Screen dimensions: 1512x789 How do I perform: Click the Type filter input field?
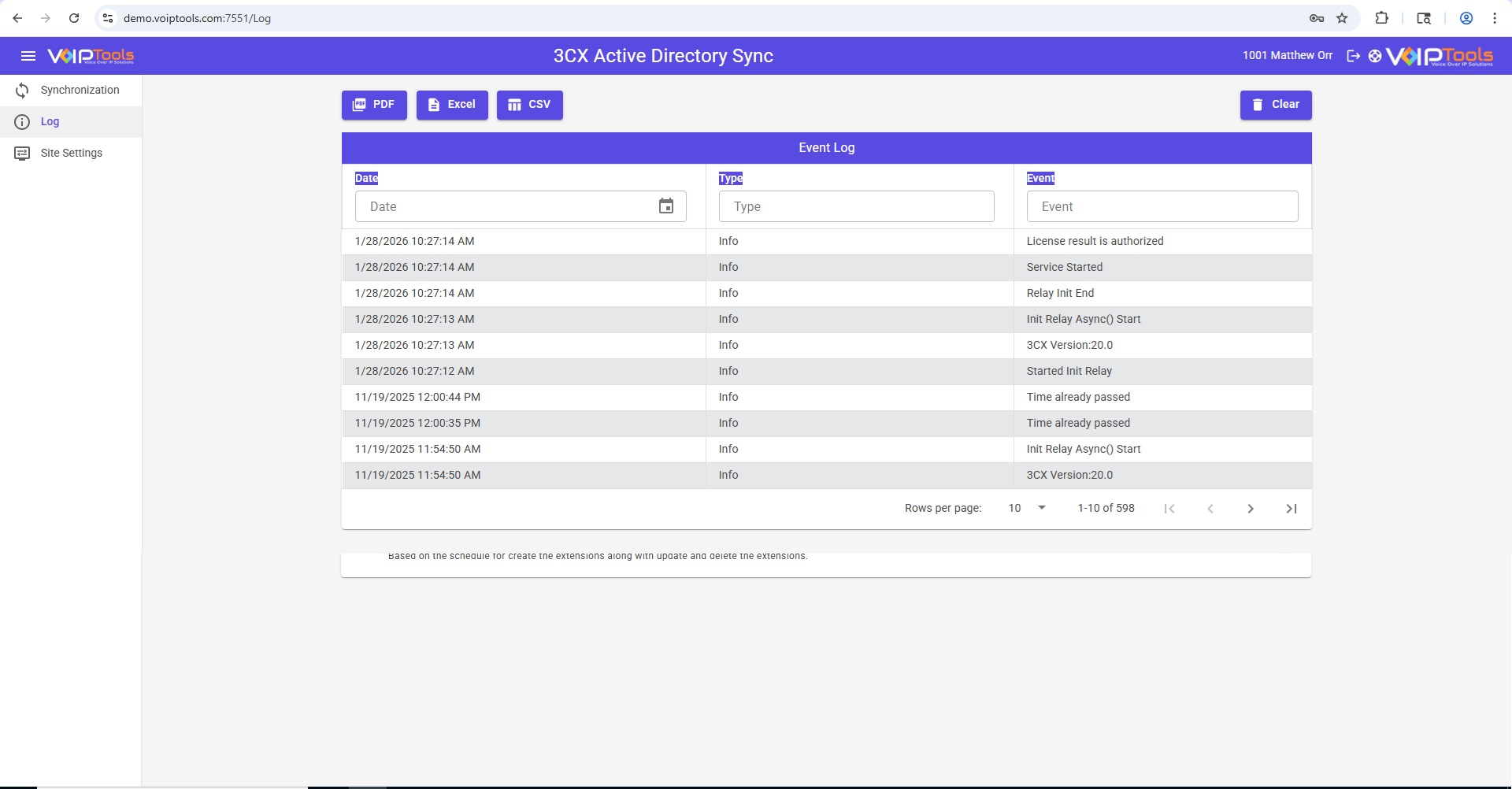click(x=856, y=206)
